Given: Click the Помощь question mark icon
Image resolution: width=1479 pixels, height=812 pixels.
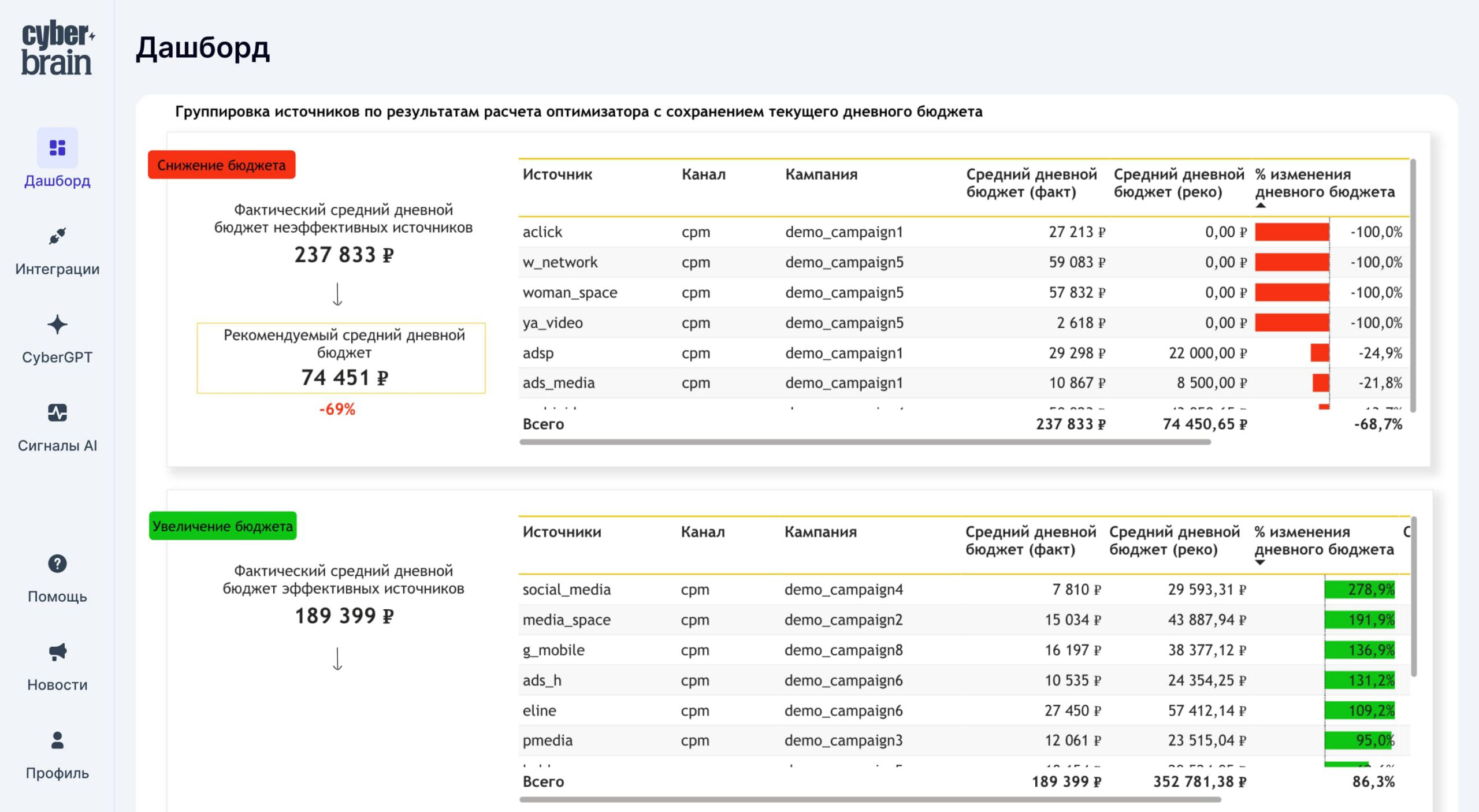Looking at the screenshot, I should [x=57, y=564].
